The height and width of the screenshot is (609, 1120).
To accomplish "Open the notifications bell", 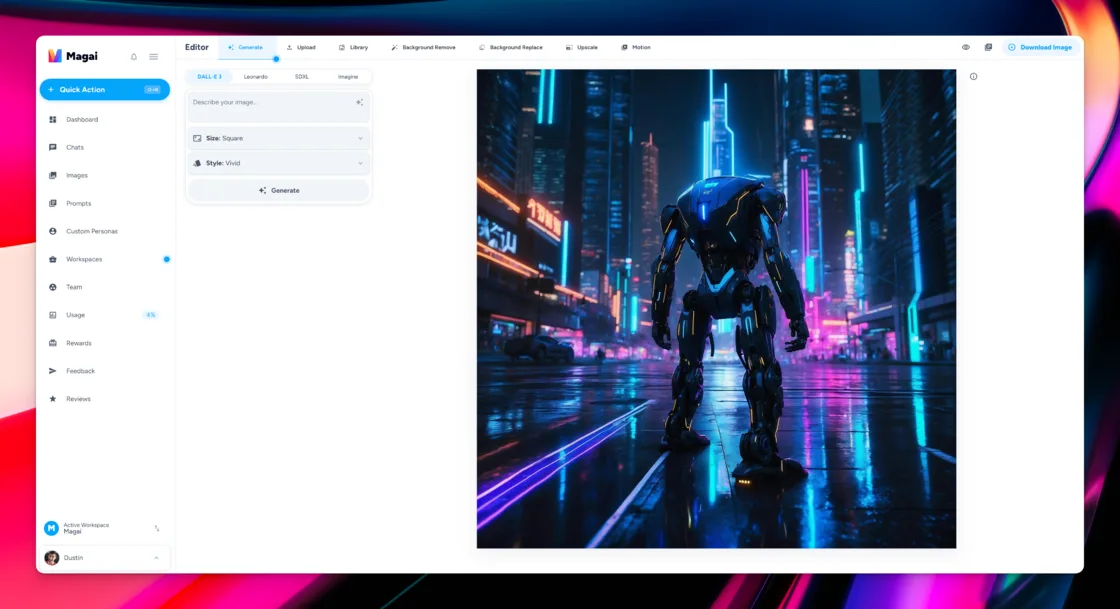I will point(134,56).
